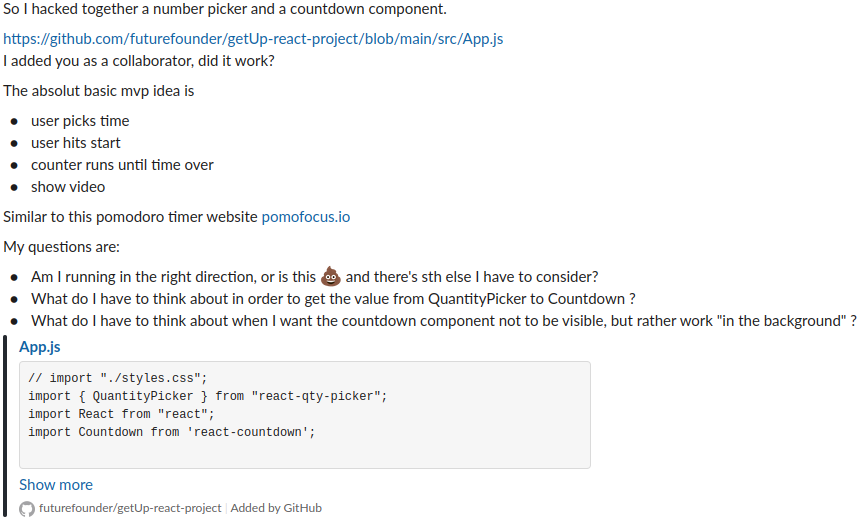
Task: Expand the code snippet with Show more
Action: click(56, 484)
